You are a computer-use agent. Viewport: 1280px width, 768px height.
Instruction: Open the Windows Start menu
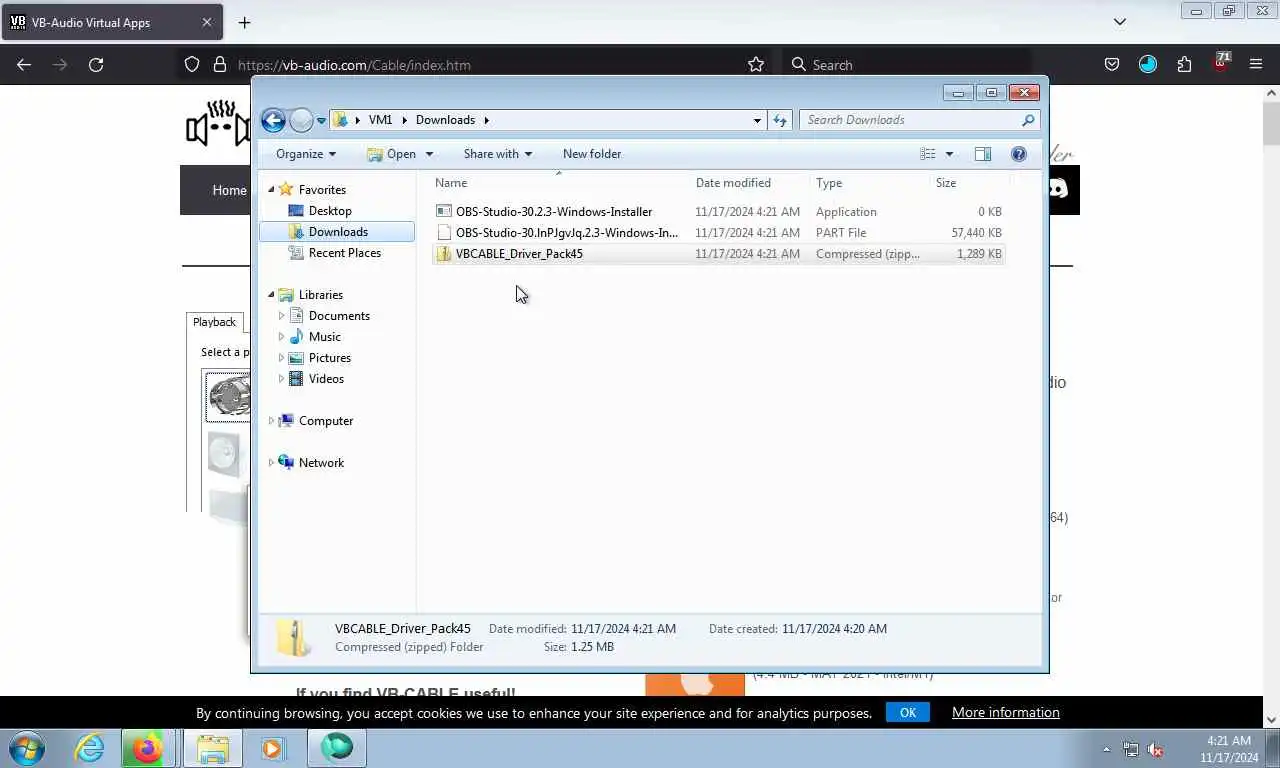(x=27, y=748)
